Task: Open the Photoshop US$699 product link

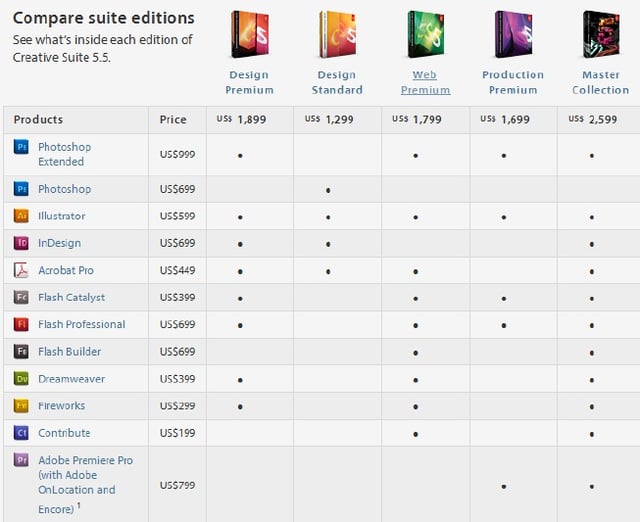Action: 64,189
